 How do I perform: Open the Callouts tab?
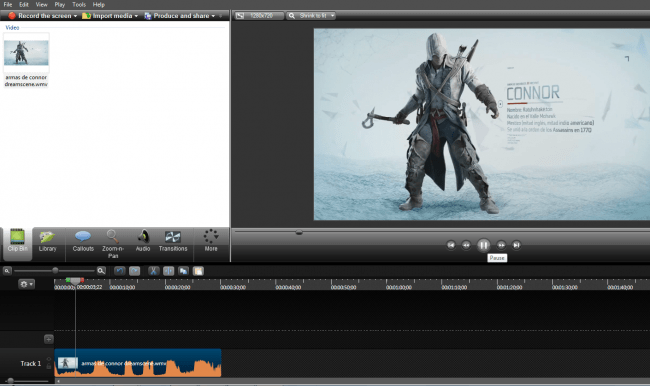click(83, 241)
